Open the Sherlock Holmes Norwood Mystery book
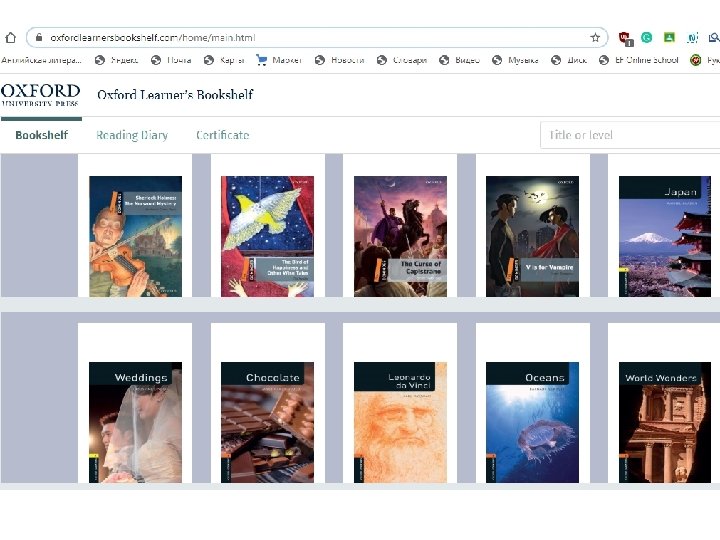Image resolution: width=720 pixels, height=540 pixels. (135, 236)
